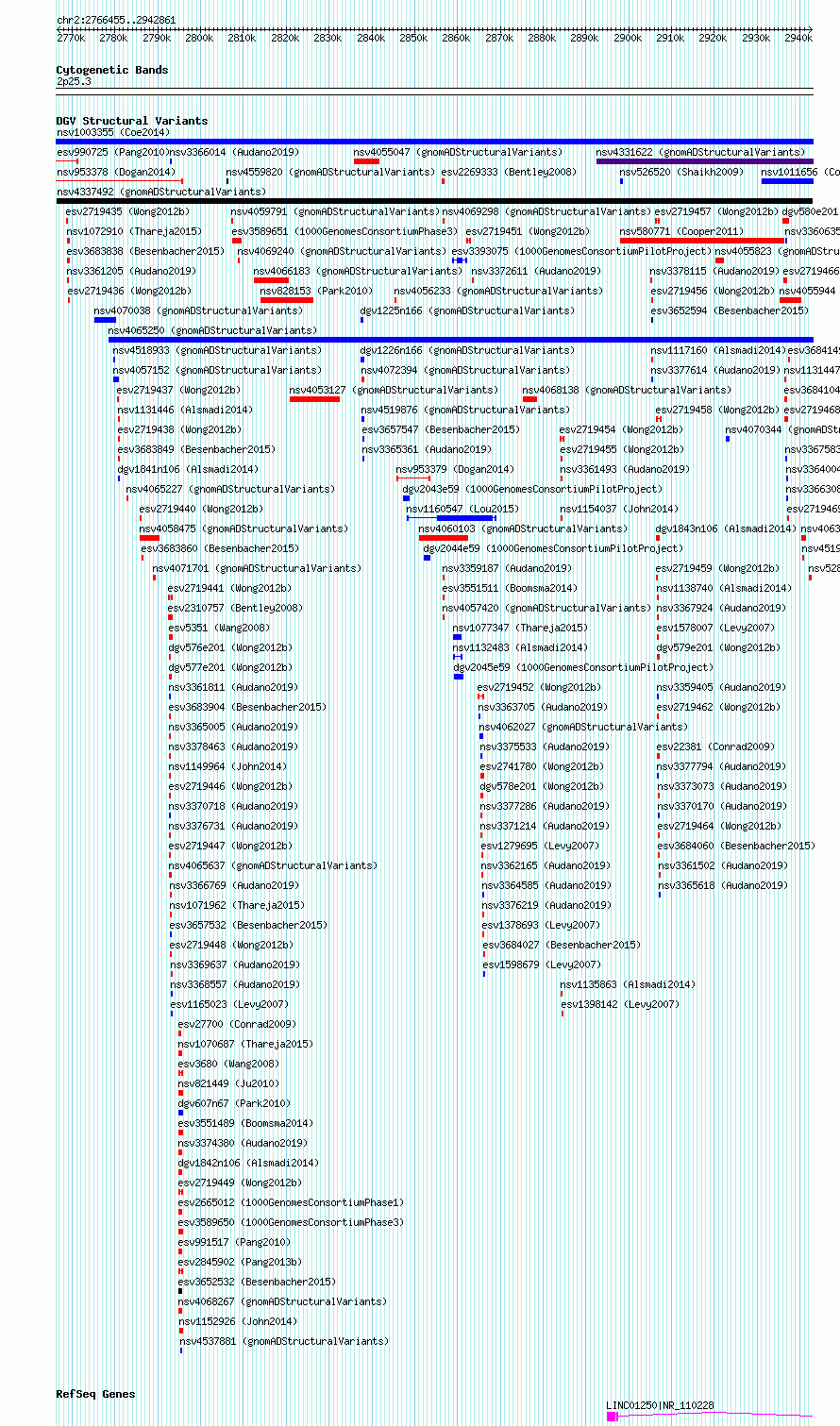Open variant esv22381 (Conrad2009)

(x=715, y=747)
